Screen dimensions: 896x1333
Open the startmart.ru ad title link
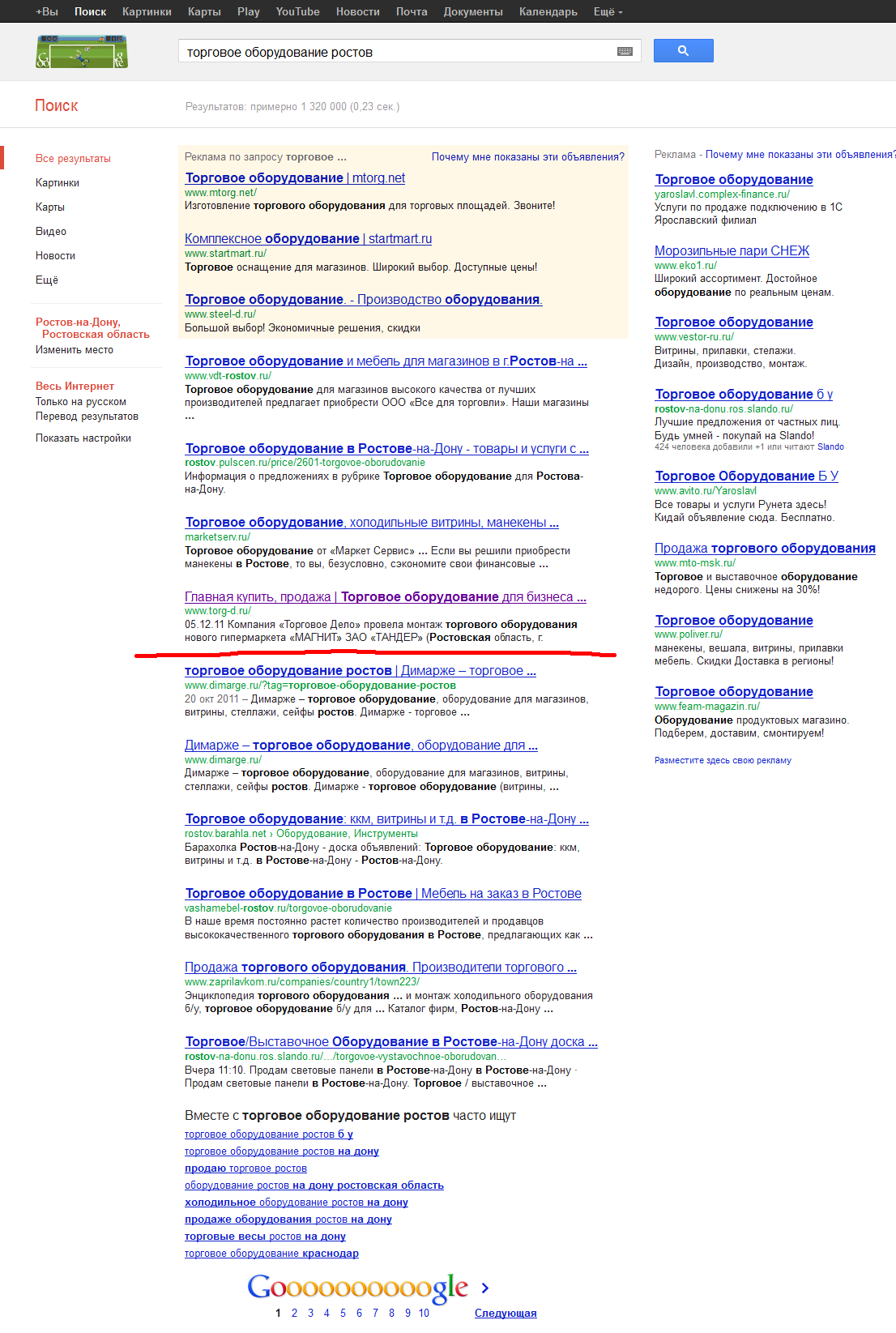308,239
